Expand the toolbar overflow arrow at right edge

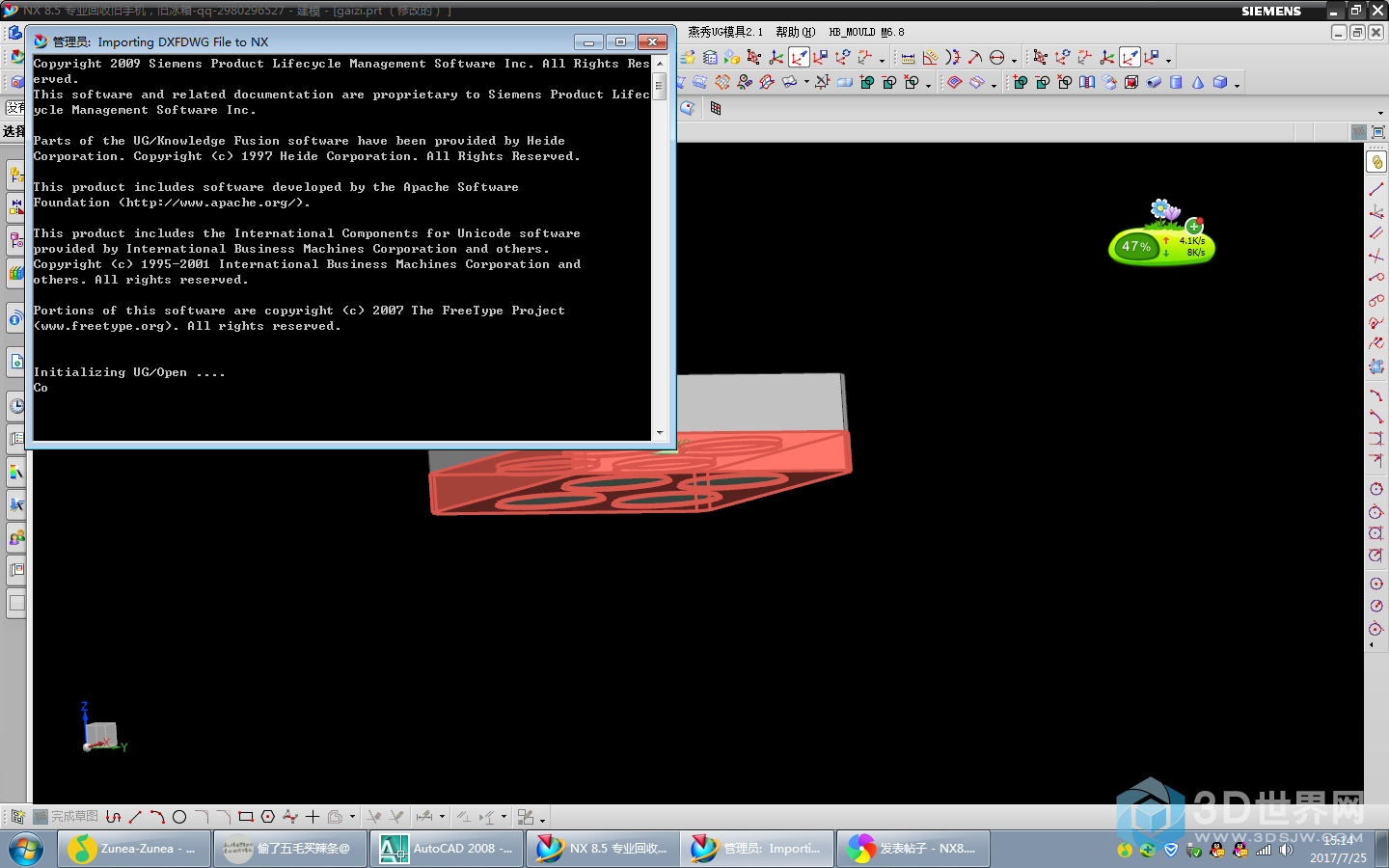[1380, 113]
